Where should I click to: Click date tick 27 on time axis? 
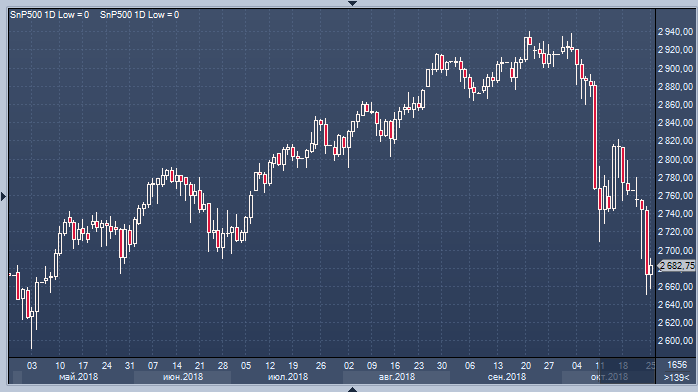[x=549, y=366]
